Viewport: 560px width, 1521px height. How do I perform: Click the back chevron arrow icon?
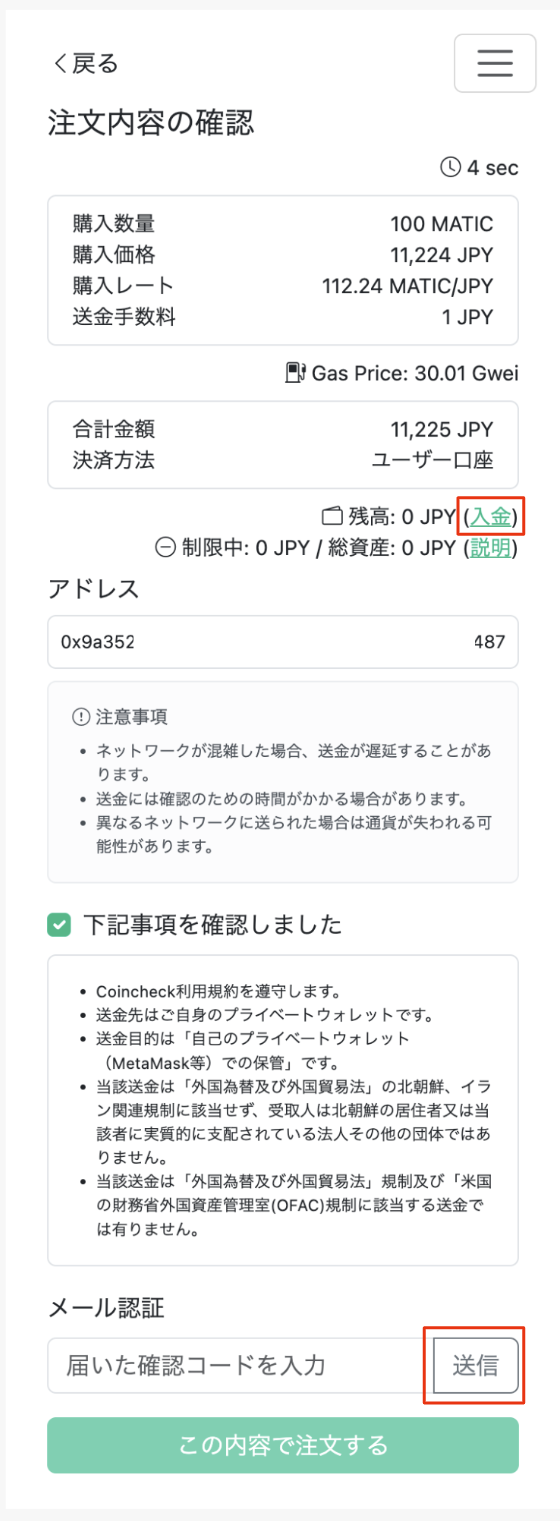(58, 64)
